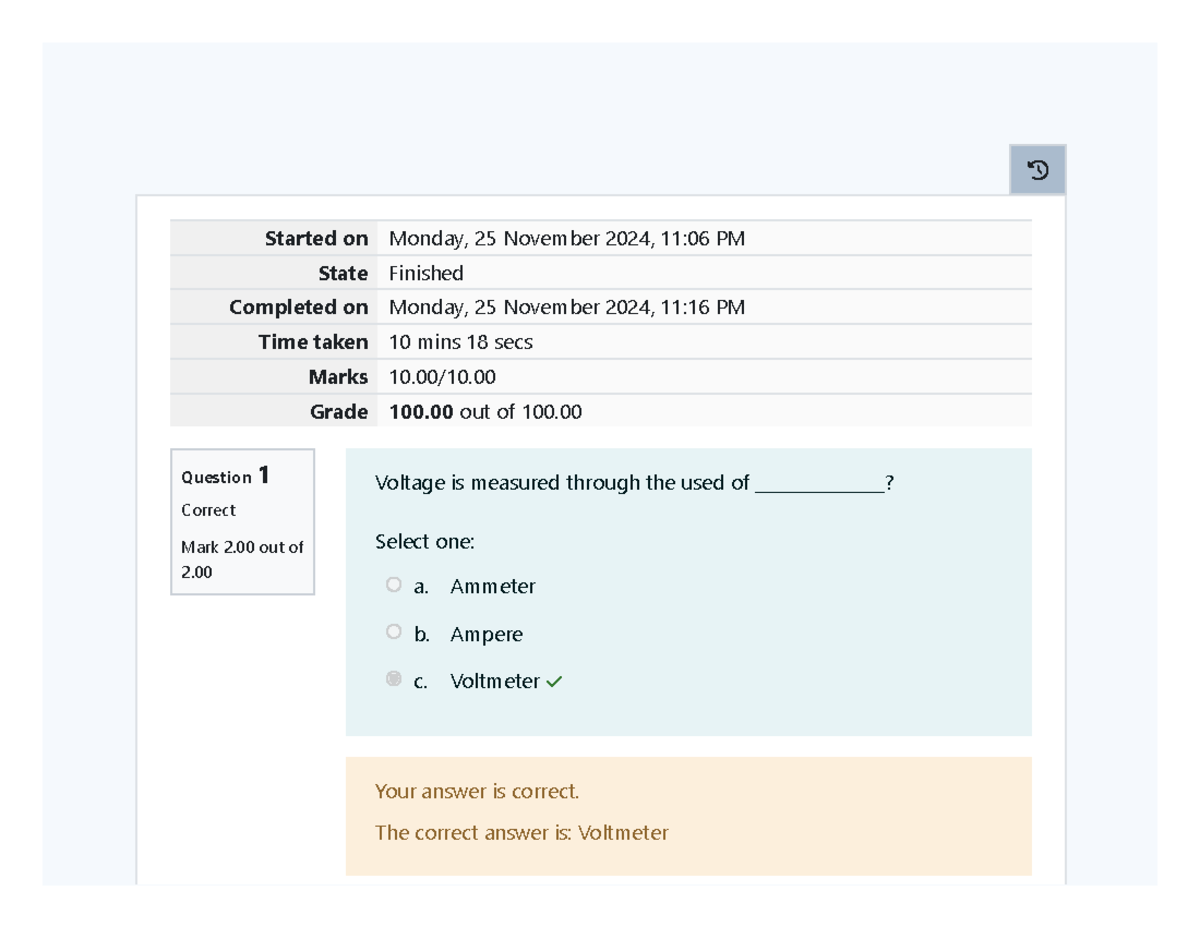Click the time taken '10 mins 18 secs'

click(461, 342)
